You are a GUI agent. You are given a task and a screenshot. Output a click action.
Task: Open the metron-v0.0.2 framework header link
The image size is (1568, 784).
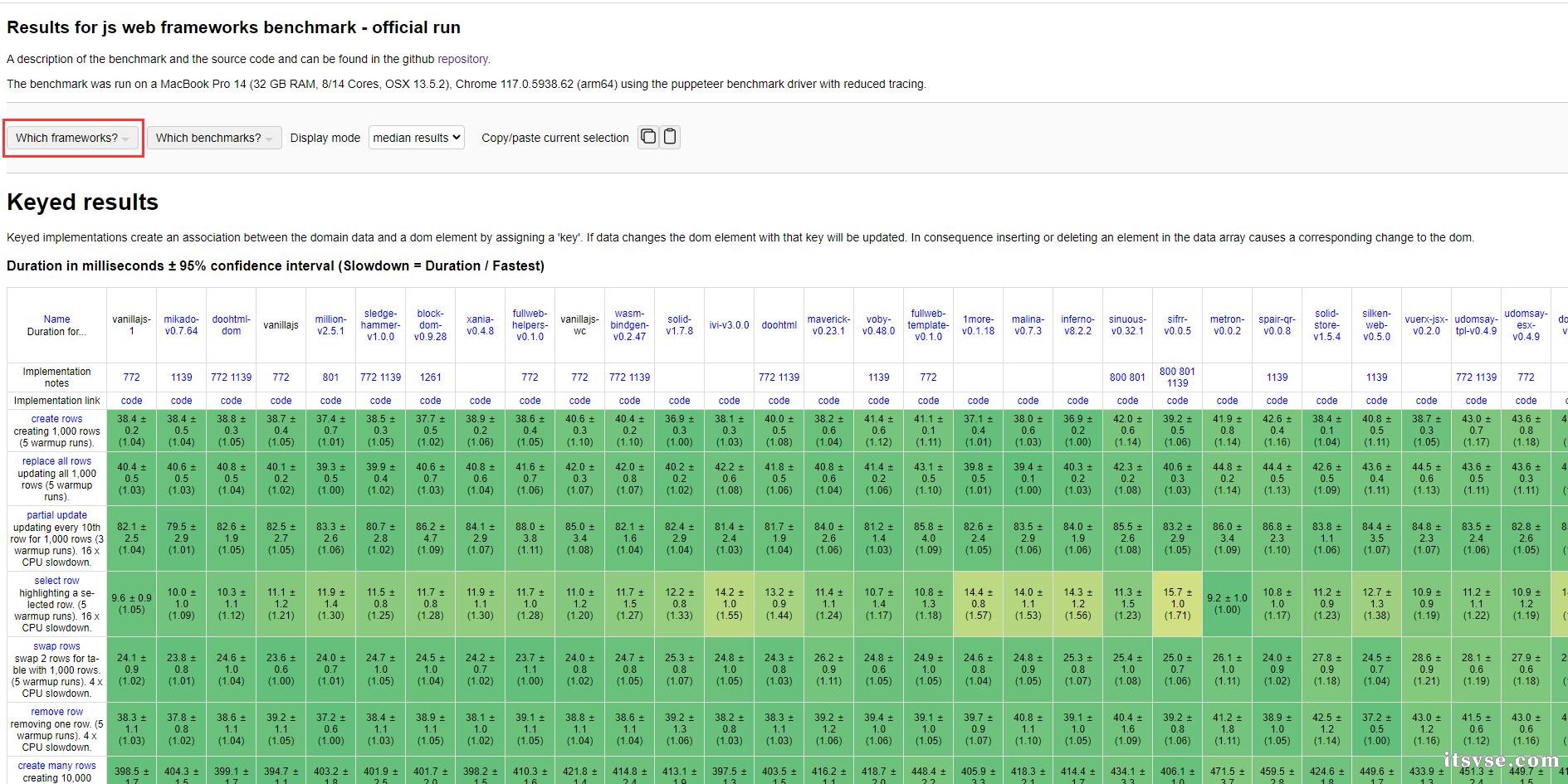pyautogui.click(x=1227, y=325)
